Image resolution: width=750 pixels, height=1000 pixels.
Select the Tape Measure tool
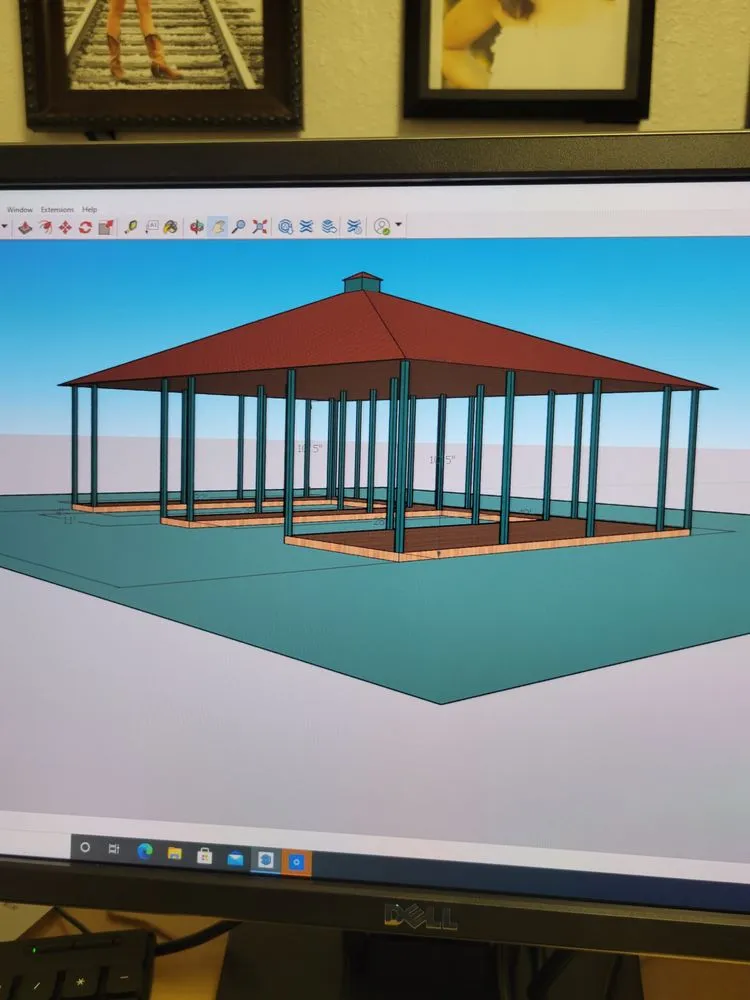coord(131,227)
